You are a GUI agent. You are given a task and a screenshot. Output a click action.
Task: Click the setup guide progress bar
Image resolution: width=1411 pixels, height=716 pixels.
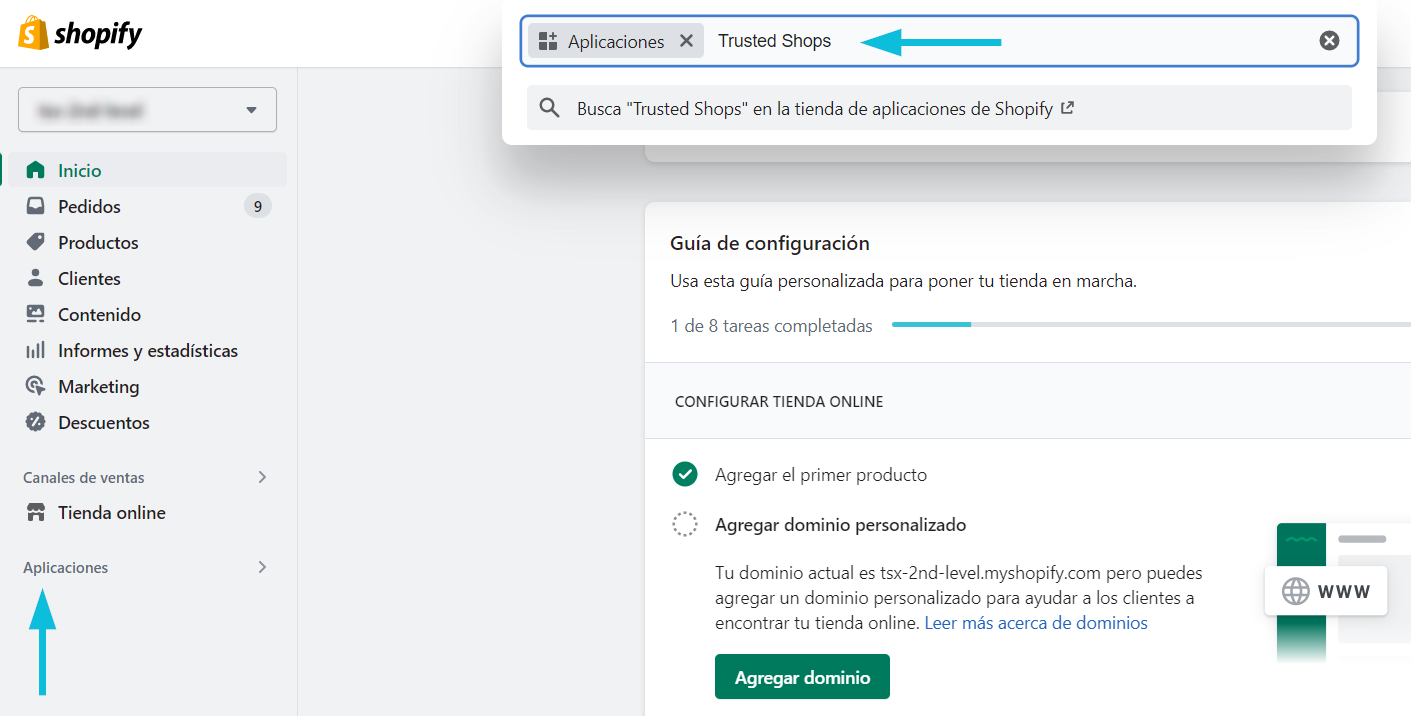[1151, 325]
